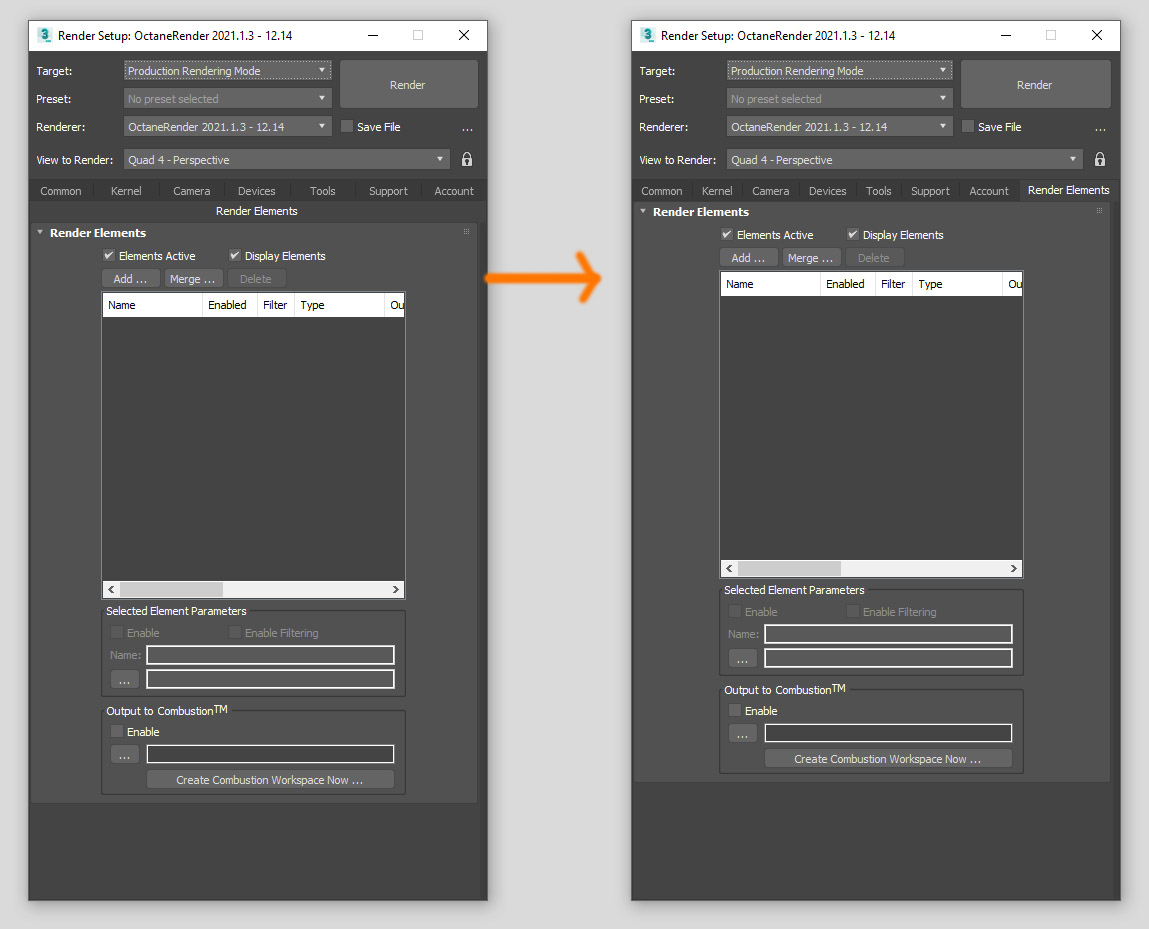Open Preset dropdown in left window
Viewport: 1149px width, 929px height.
click(227, 98)
